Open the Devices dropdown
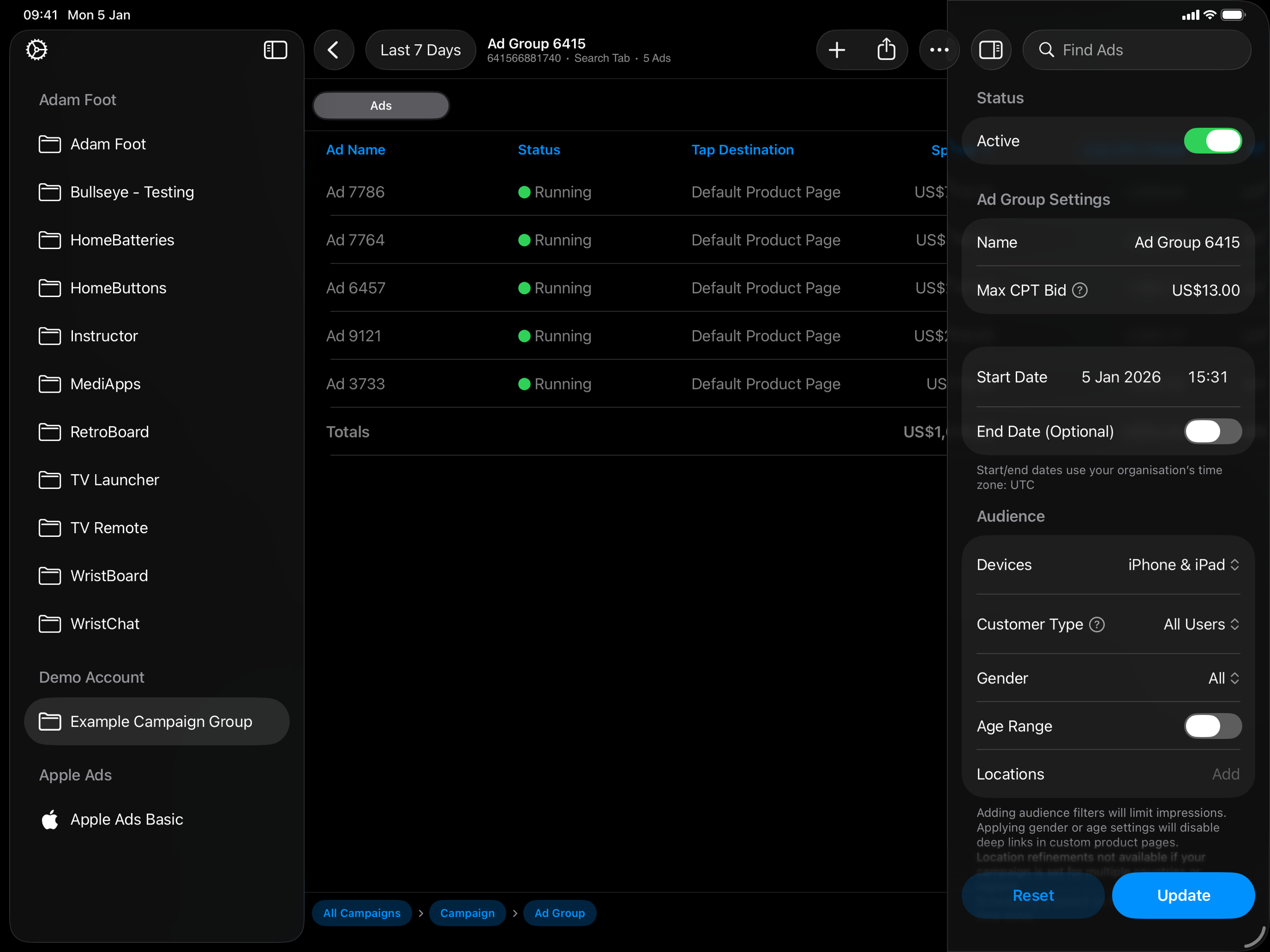This screenshot has height=952, width=1270. (1183, 565)
